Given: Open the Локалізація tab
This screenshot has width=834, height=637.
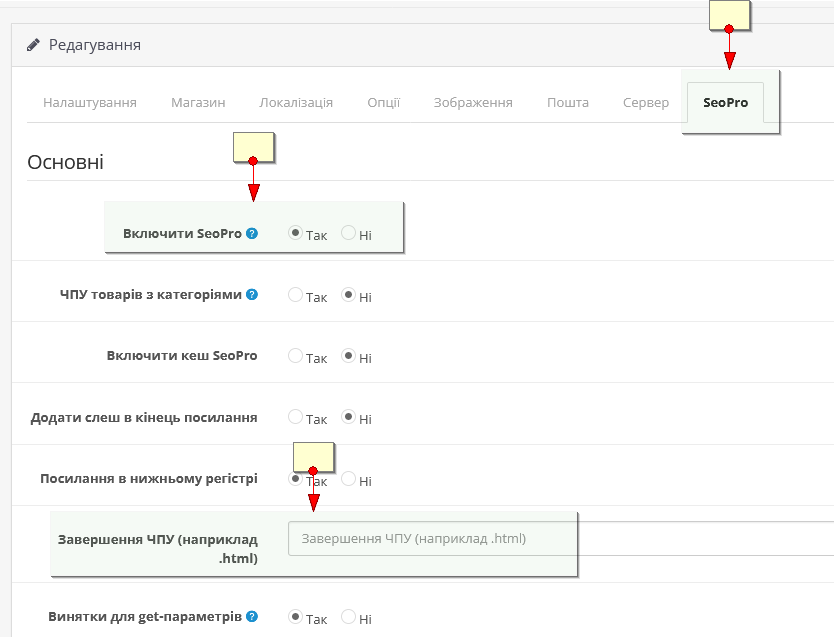Looking at the screenshot, I should coord(296,103).
